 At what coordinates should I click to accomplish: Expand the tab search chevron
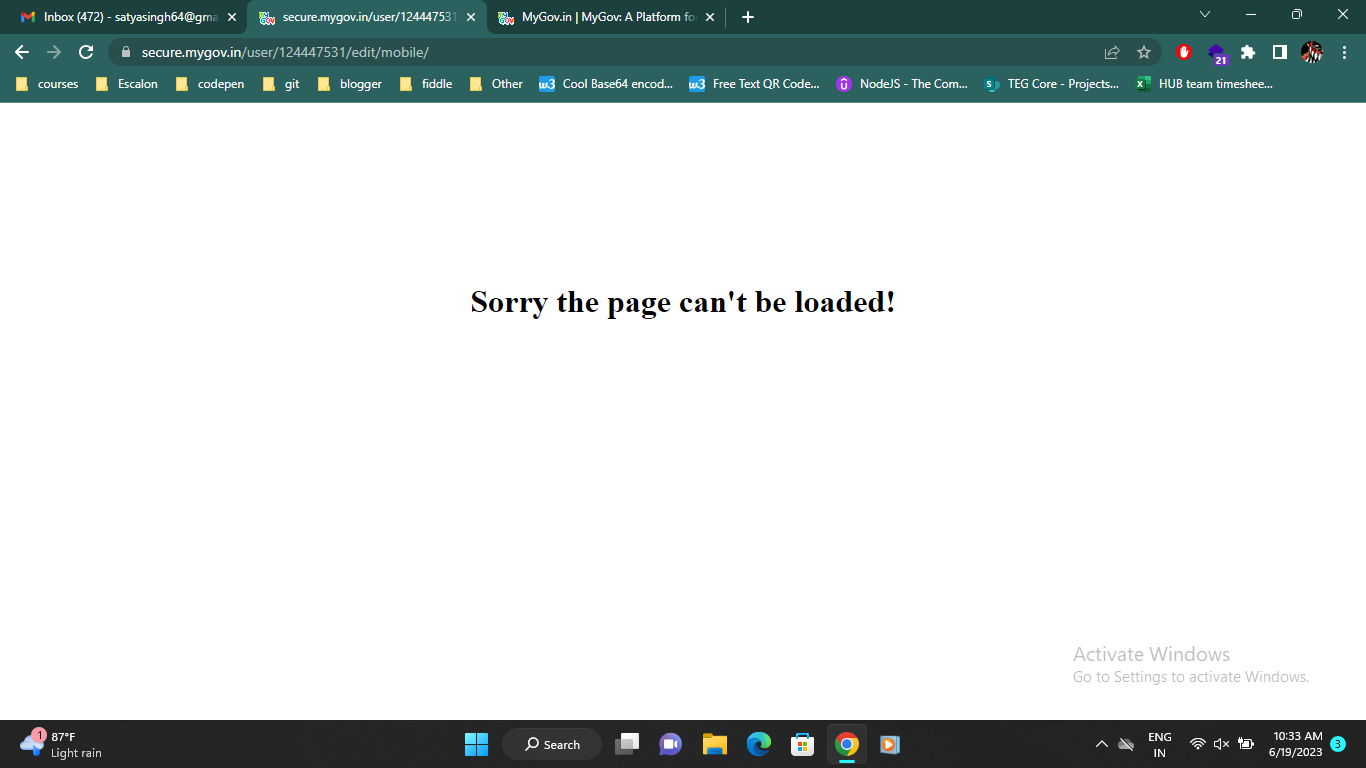tap(1205, 15)
